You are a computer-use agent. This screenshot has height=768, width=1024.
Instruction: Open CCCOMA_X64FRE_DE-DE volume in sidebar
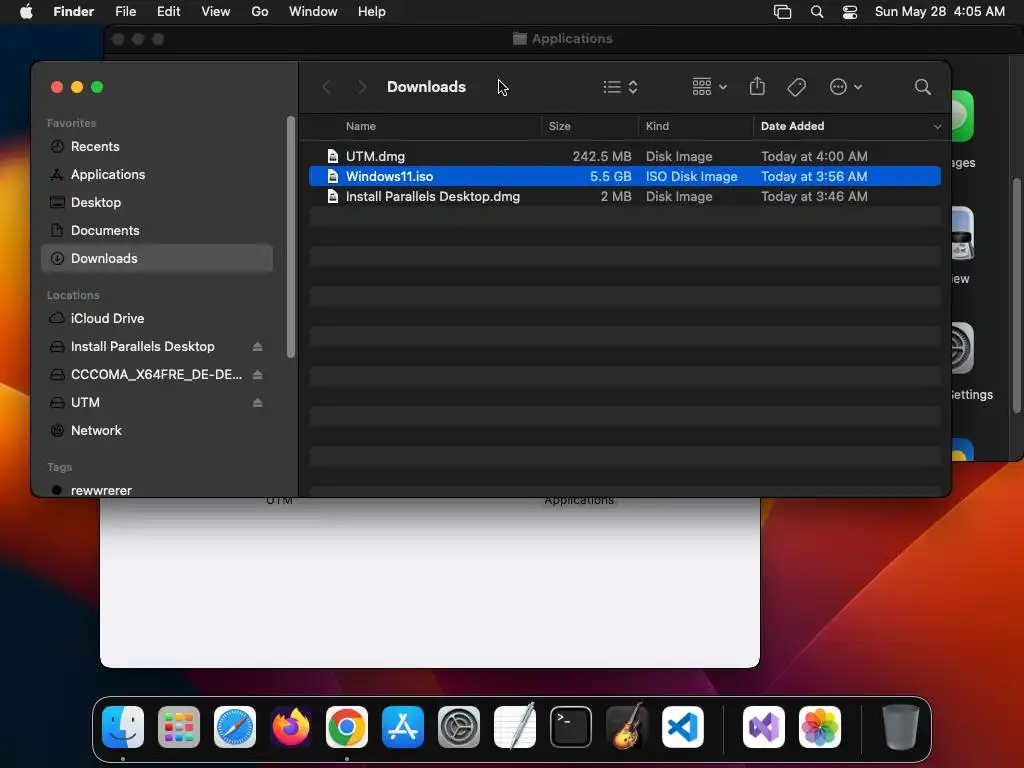point(145,374)
